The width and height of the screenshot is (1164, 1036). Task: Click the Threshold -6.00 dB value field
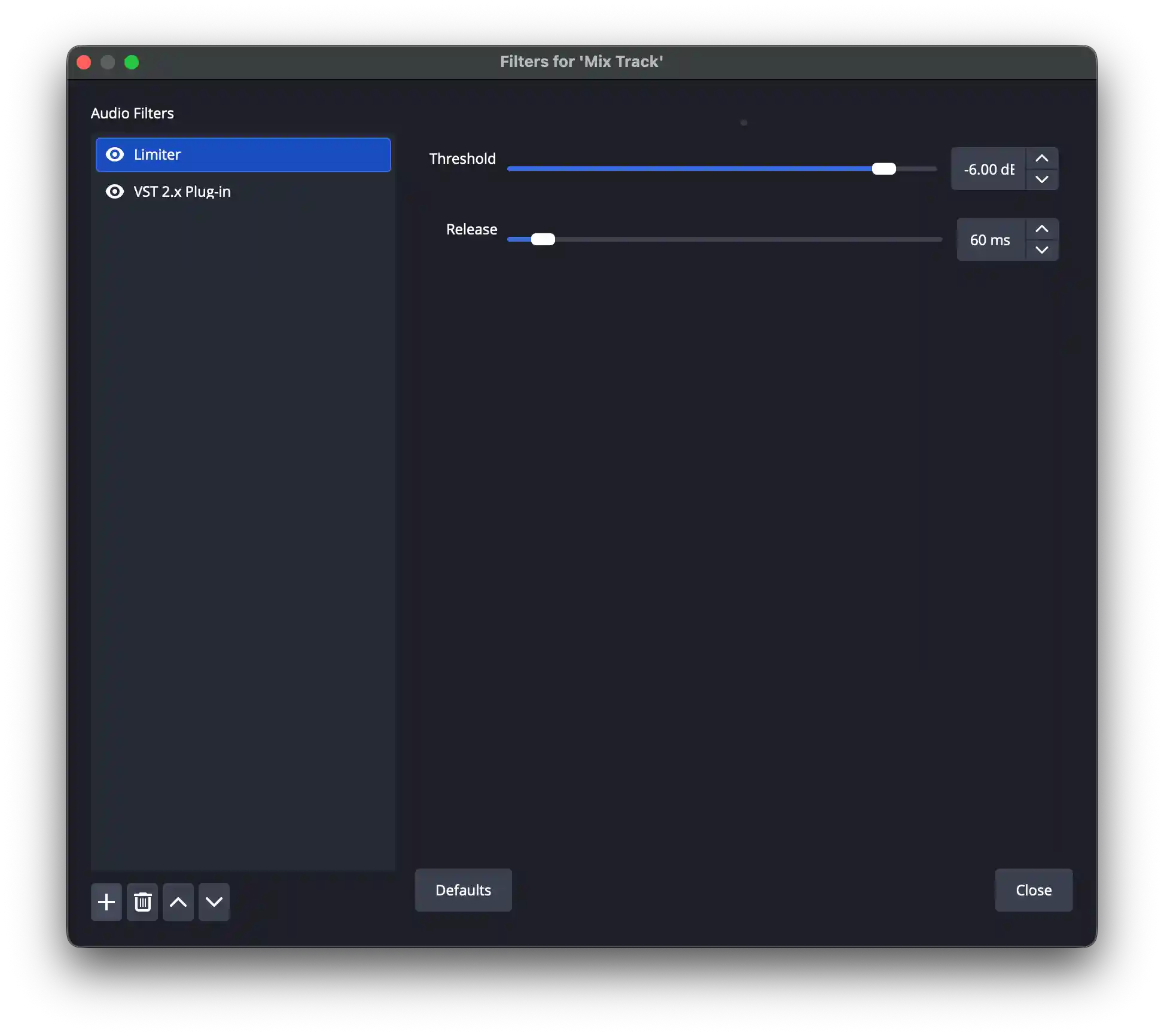[989, 169]
